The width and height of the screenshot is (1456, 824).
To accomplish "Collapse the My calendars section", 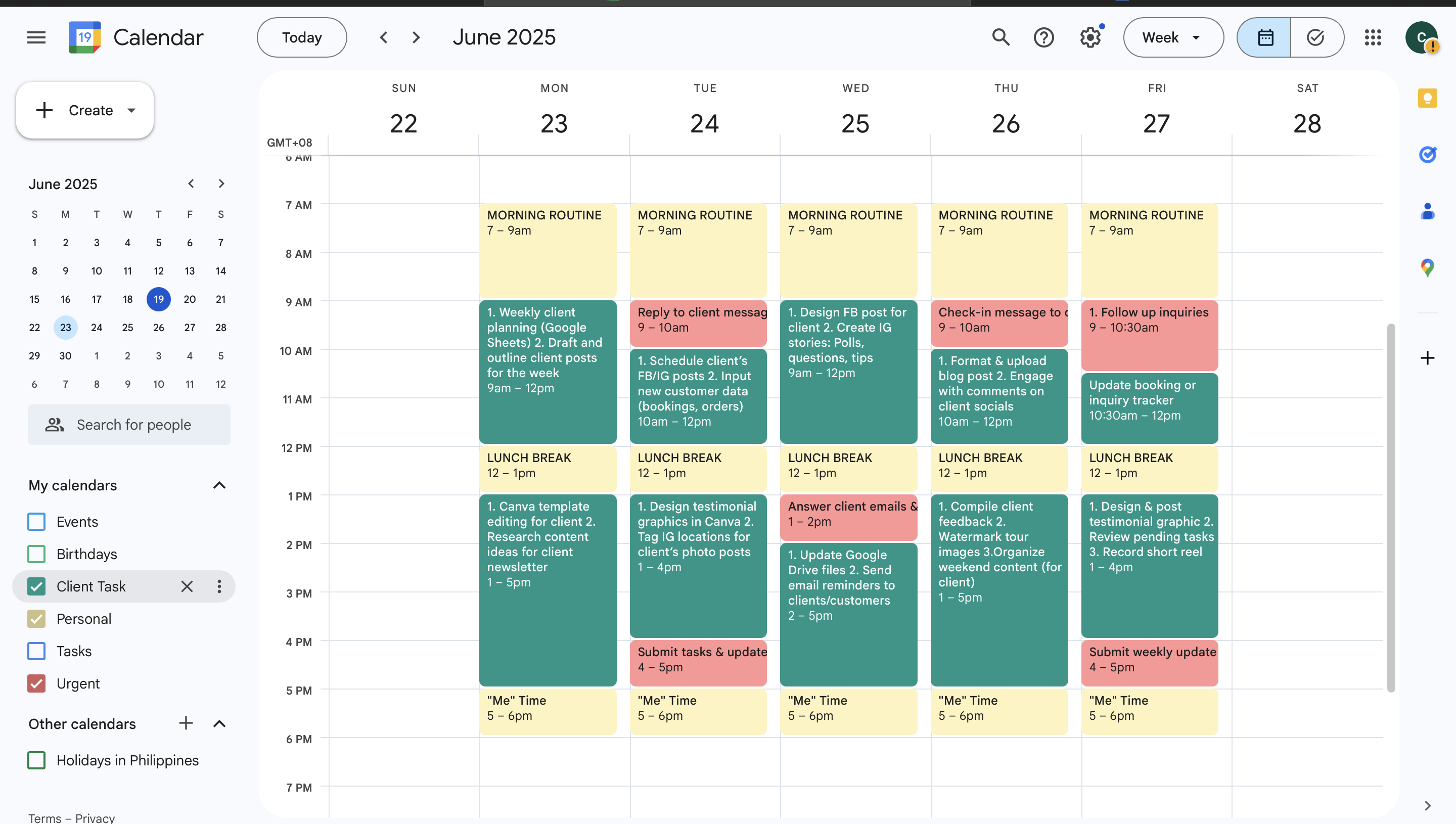I will 219,485.
